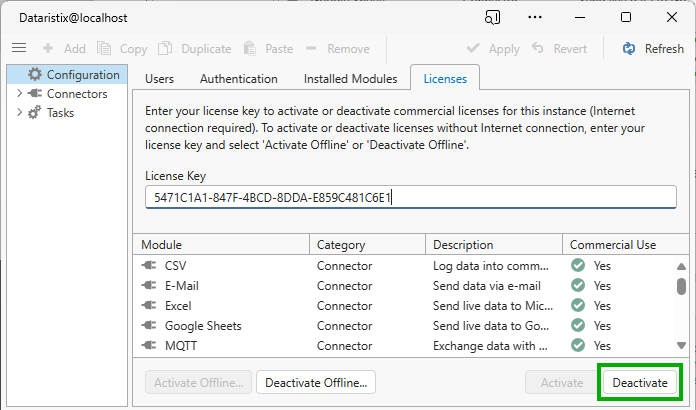Select Configuration in the tree
The image size is (696, 410).
(x=67, y=75)
